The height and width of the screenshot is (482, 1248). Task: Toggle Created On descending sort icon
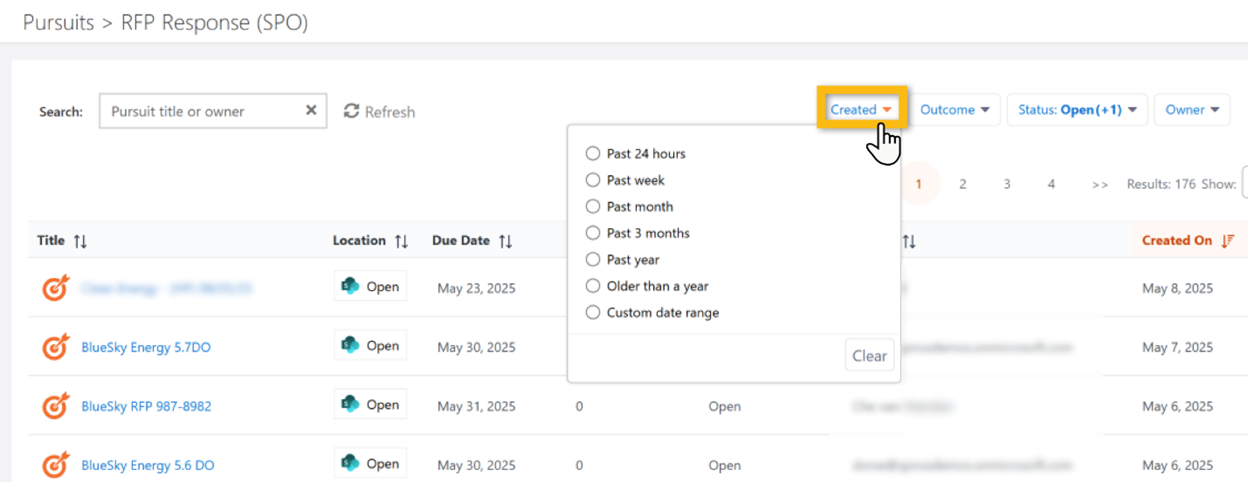[x=1228, y=241]
